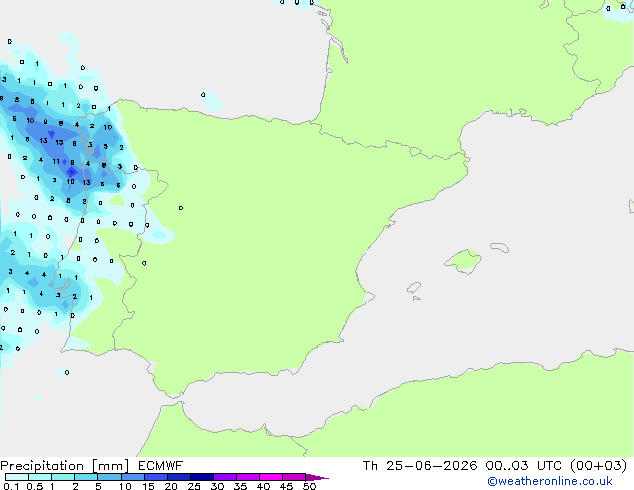Click the 45–50 mm legend swatch

click(x=294, y=477)
